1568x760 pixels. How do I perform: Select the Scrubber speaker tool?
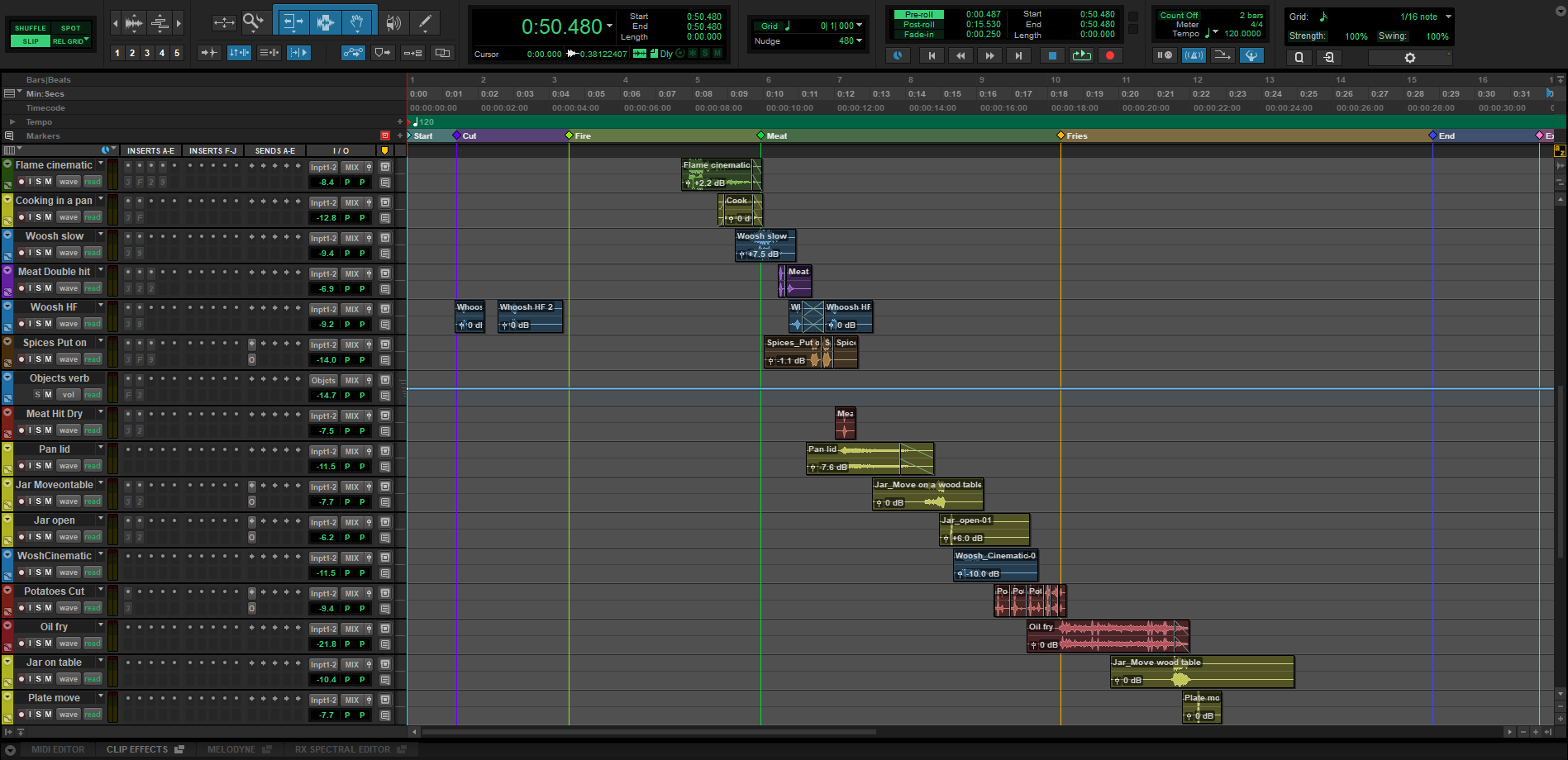click(x=393, y=23)
